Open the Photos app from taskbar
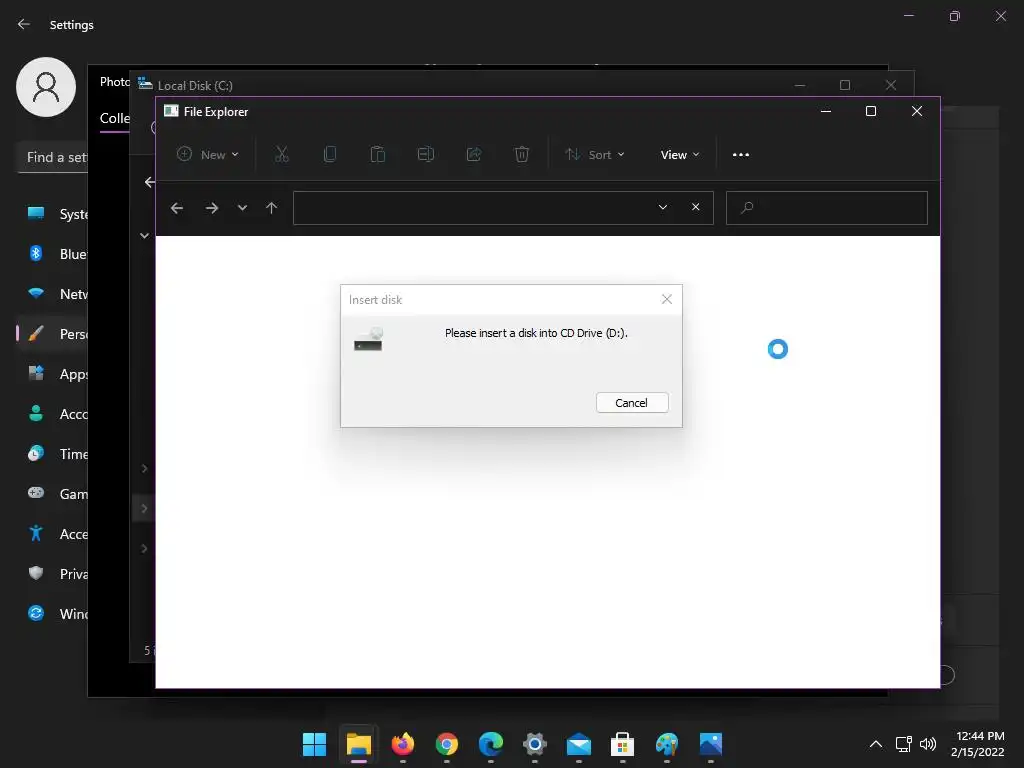 click(x=711, y=744)
